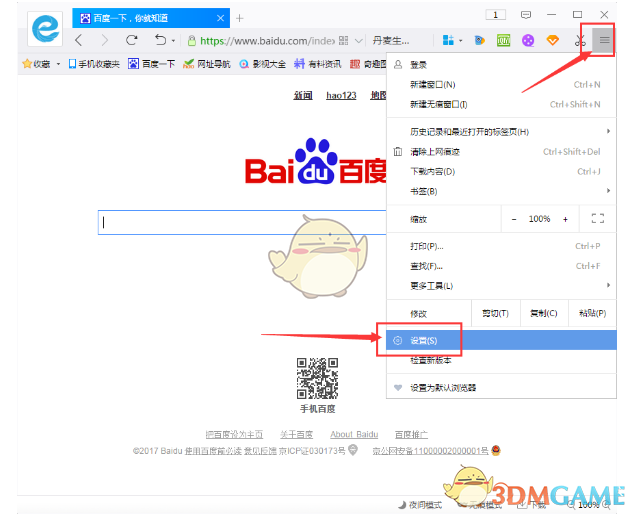Screen dimensions: 636x514
Task: Open 关于百度 footer link
Action: pyautogui.click(x=297, y=434)
